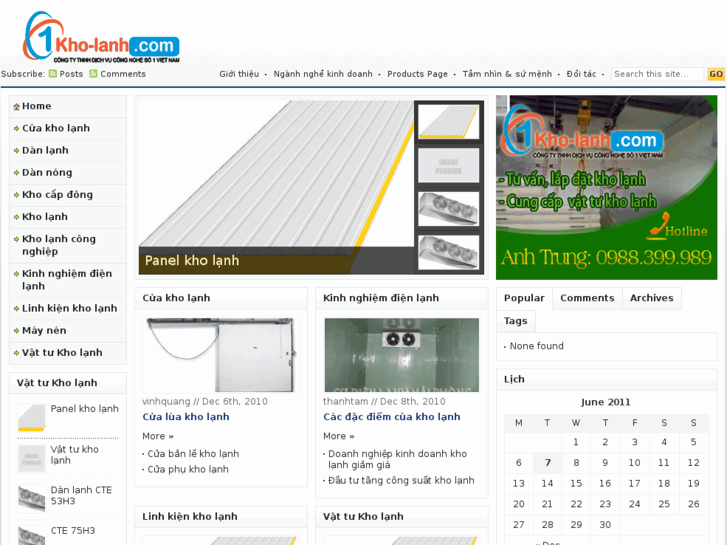Switch to the Comments tab in widget
Image resolution: width=727 pixels, height=545 pixels.
coord(587,298)
